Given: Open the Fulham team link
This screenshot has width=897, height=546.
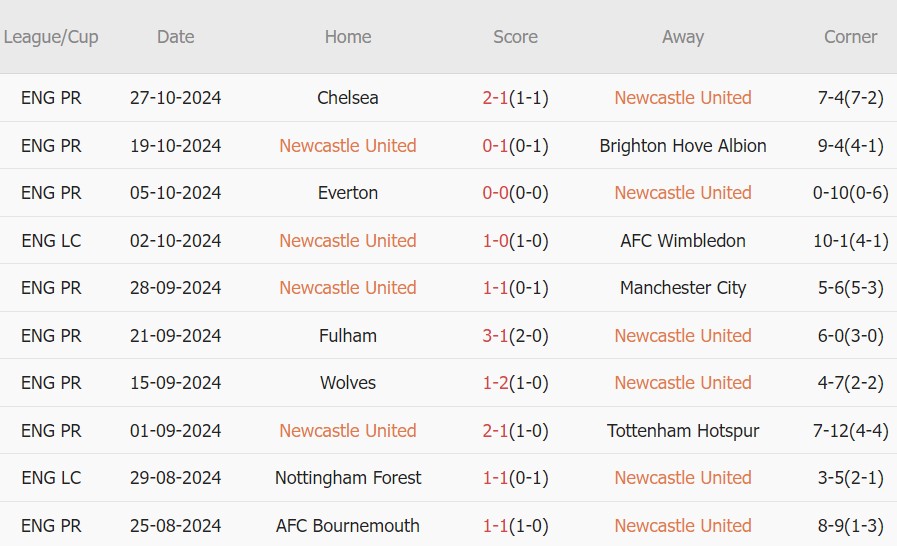Looking at the screenshot, I should coord(347,336).
